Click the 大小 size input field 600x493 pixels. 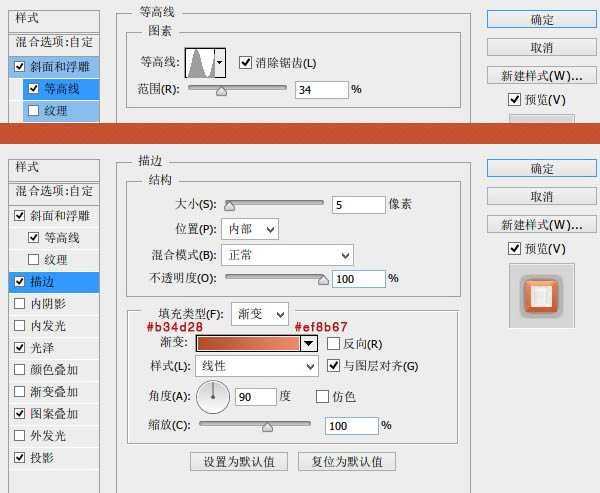(358, 204)
